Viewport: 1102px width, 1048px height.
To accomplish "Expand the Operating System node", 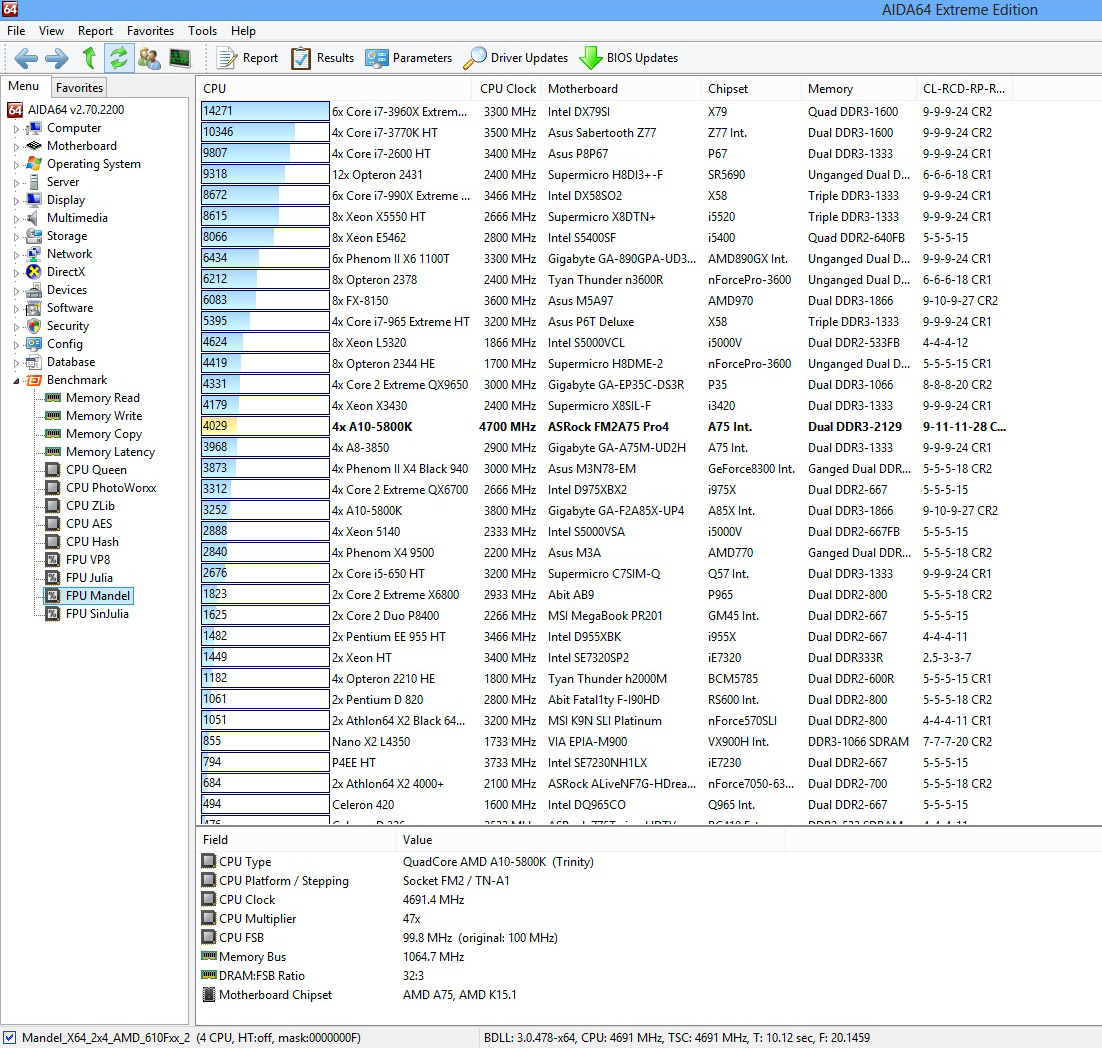I will tap(16, 164).
